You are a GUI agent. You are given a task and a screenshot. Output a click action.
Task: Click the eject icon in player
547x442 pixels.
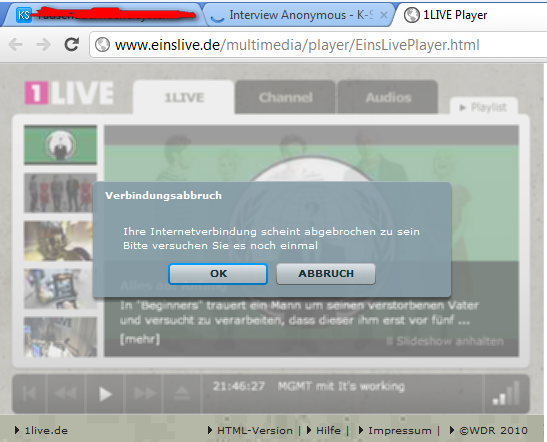pos(182,394)
